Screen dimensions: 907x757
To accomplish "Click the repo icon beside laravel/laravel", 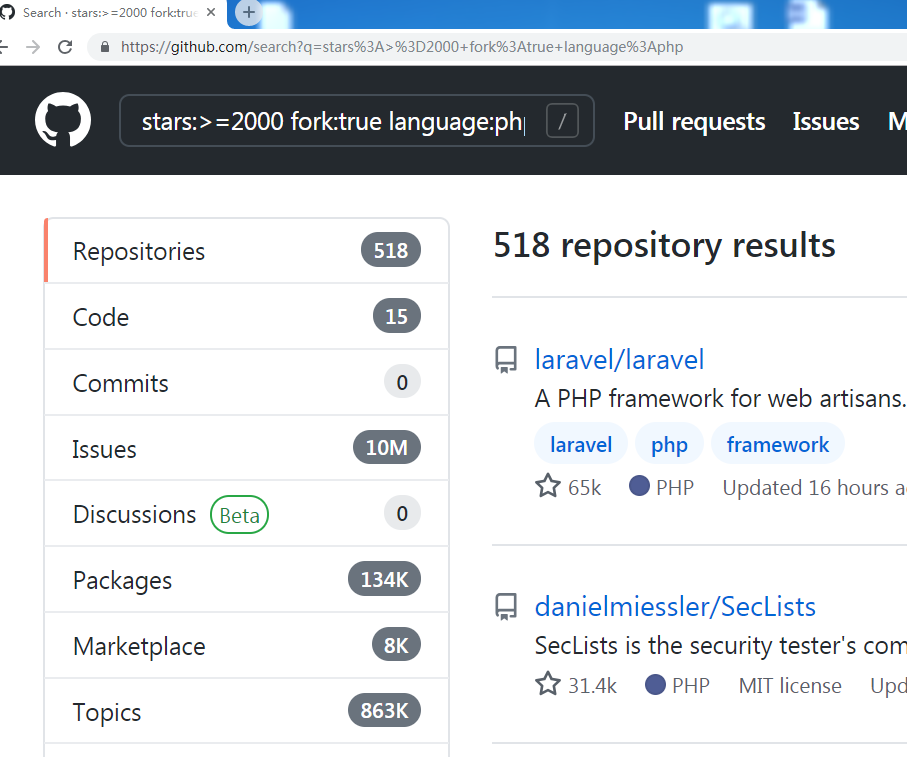I will [506, 360].
